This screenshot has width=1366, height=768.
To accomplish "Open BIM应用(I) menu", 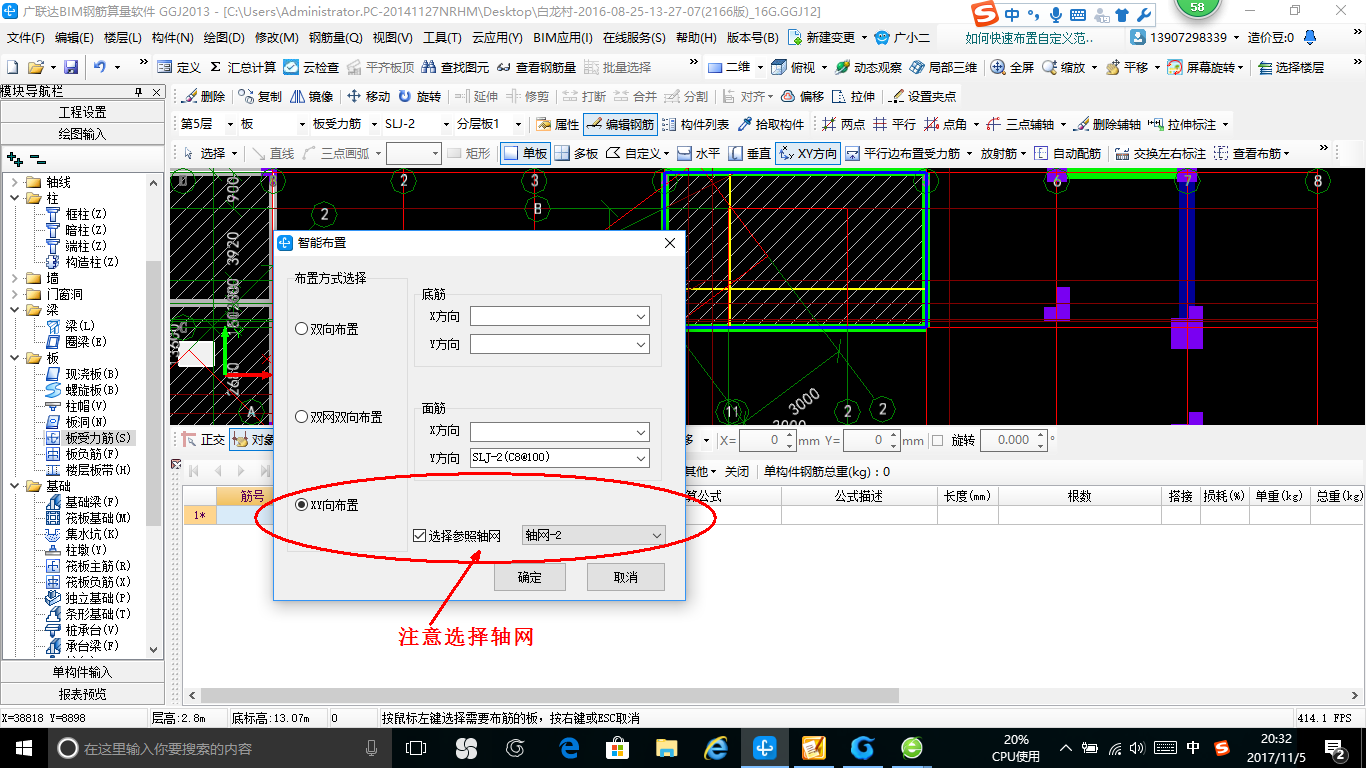I will (x=562, y=38).
